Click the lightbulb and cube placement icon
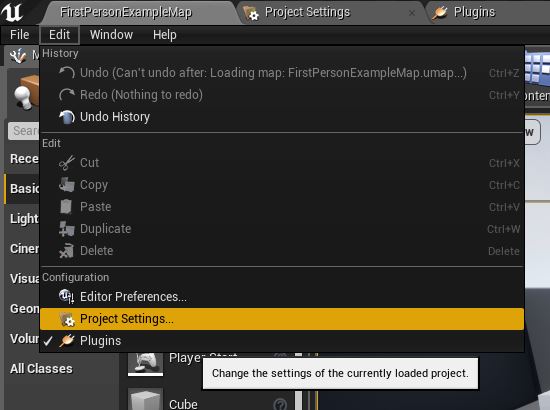This screenshot has width=550, height=410. 26,92
